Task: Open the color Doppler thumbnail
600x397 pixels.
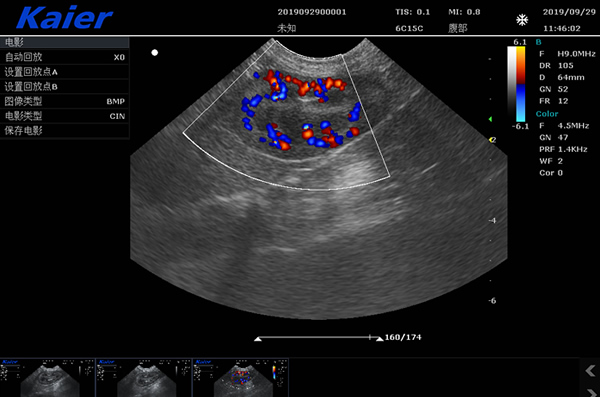Action: point(241,378)
